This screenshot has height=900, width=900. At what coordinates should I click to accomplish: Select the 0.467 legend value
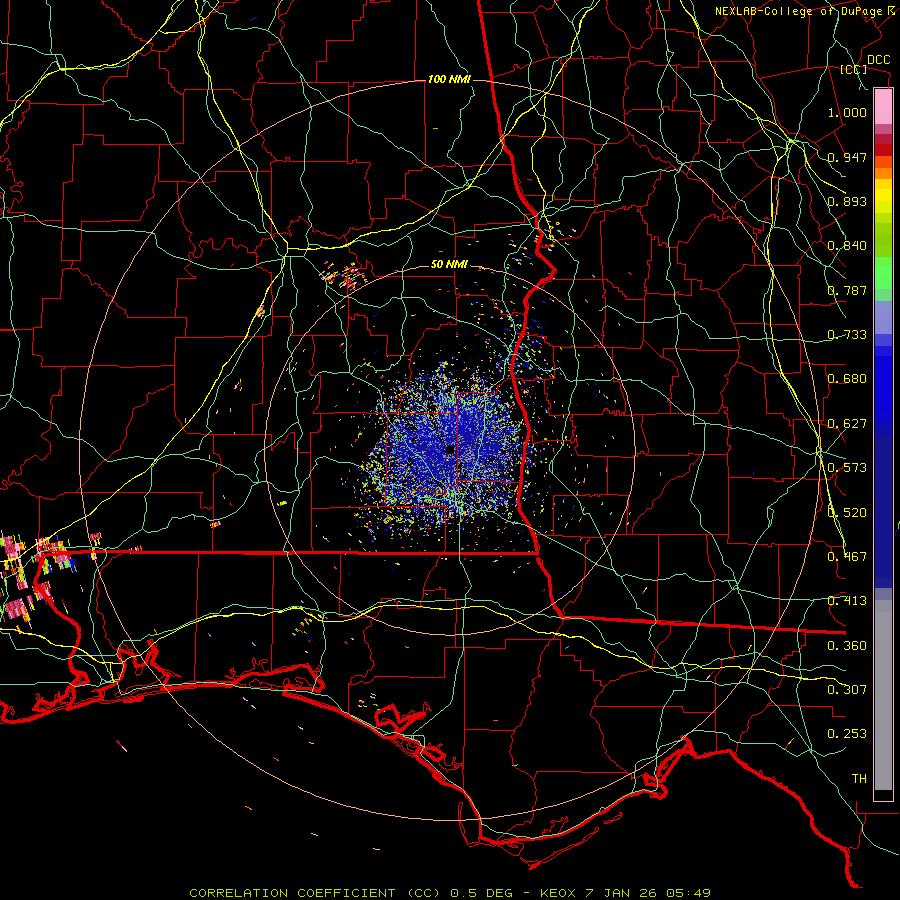(x=847, y=557)
